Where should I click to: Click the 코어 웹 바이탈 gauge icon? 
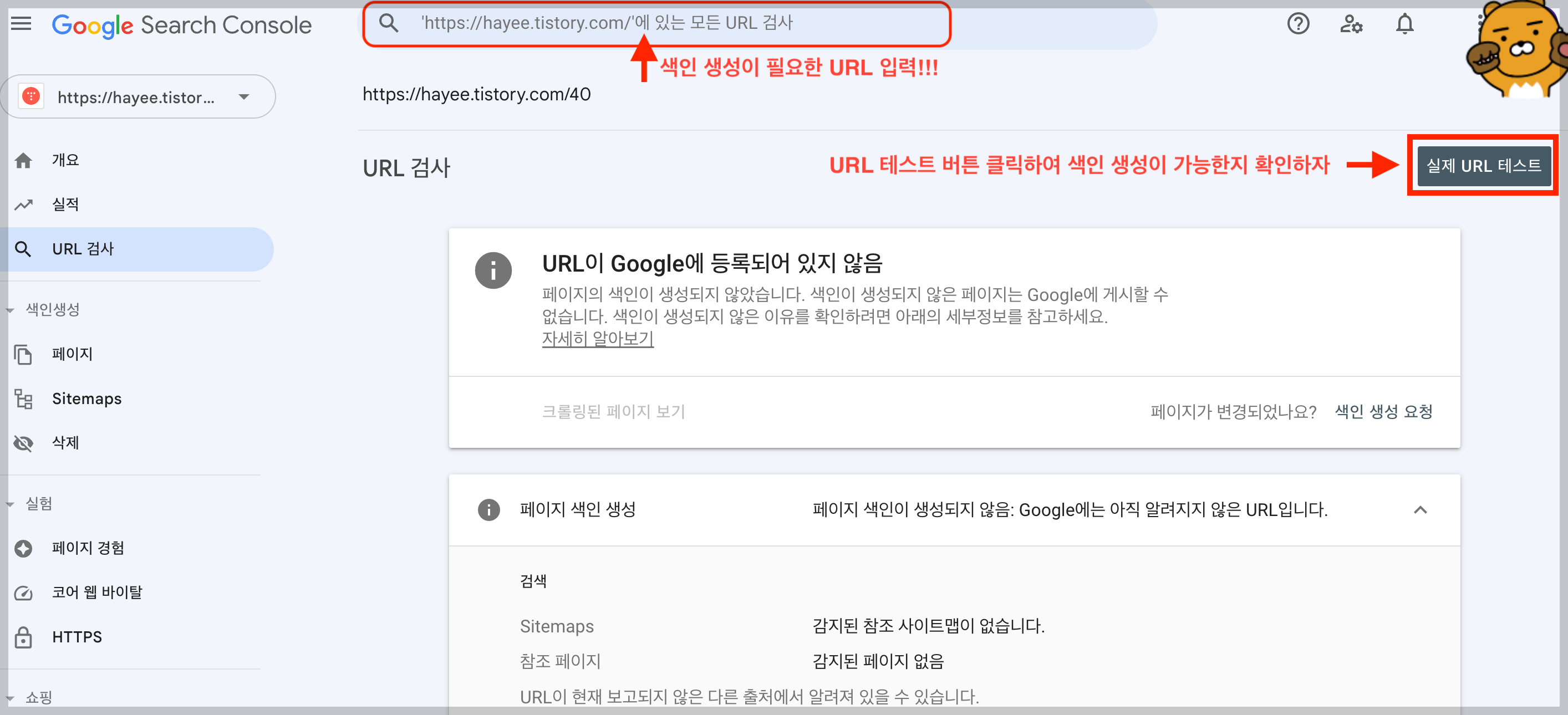tap(24, 592)
